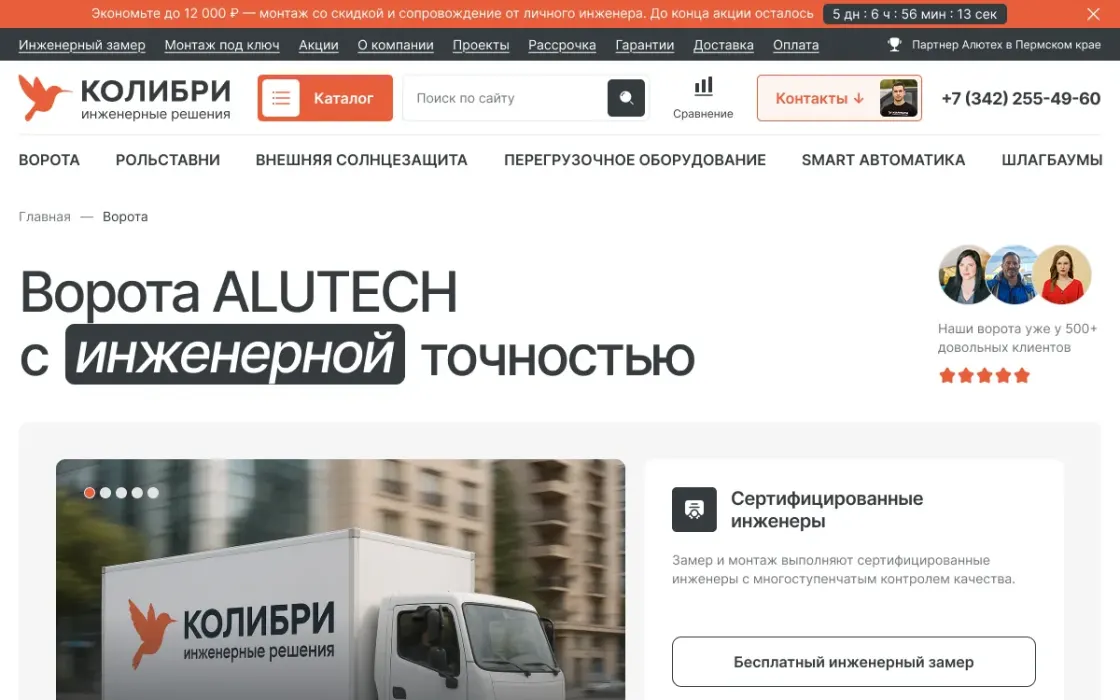Open the Рассрочка link
The height and width of the screenshot is (700, 1120).
(x=562, y=45)
